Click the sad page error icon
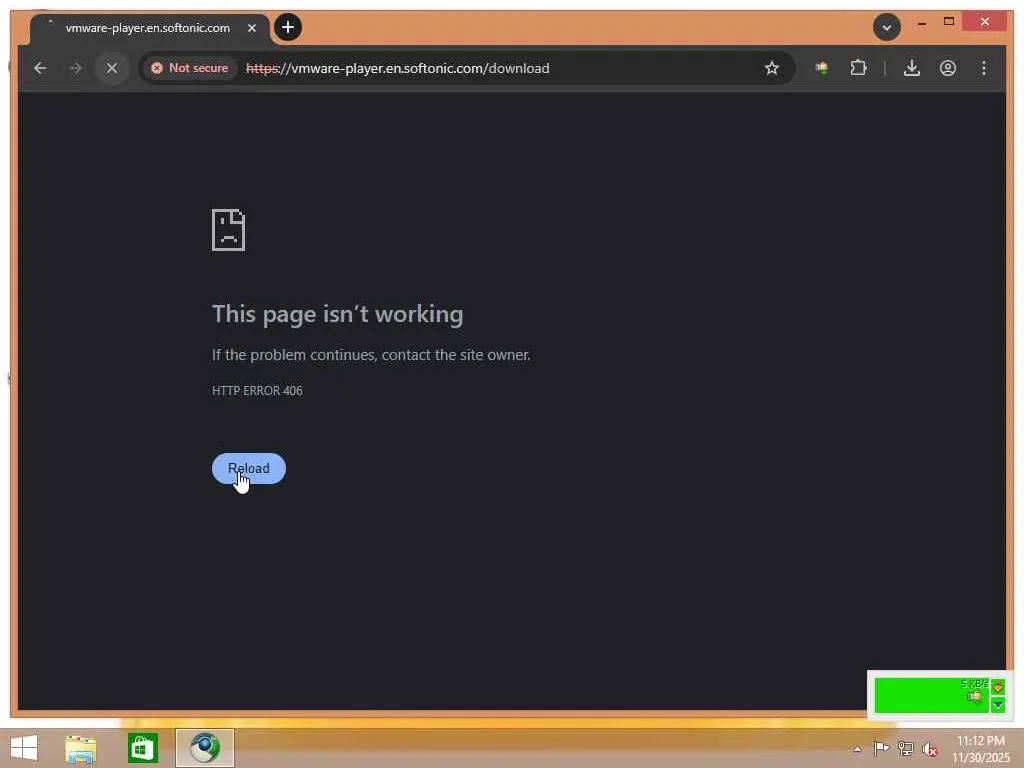This screenshot has width=1024, height=768. click(x=229, y=230)
